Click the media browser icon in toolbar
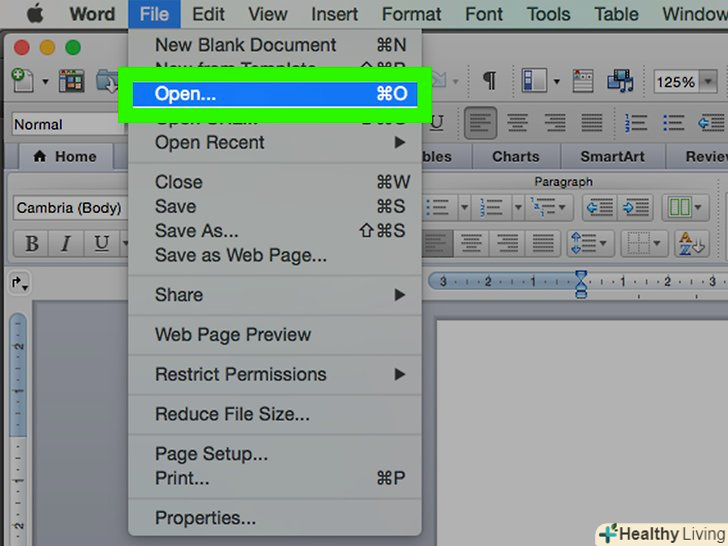Image resolution: width=728 pixels, height=546 pixels. (x=621, y=81)
